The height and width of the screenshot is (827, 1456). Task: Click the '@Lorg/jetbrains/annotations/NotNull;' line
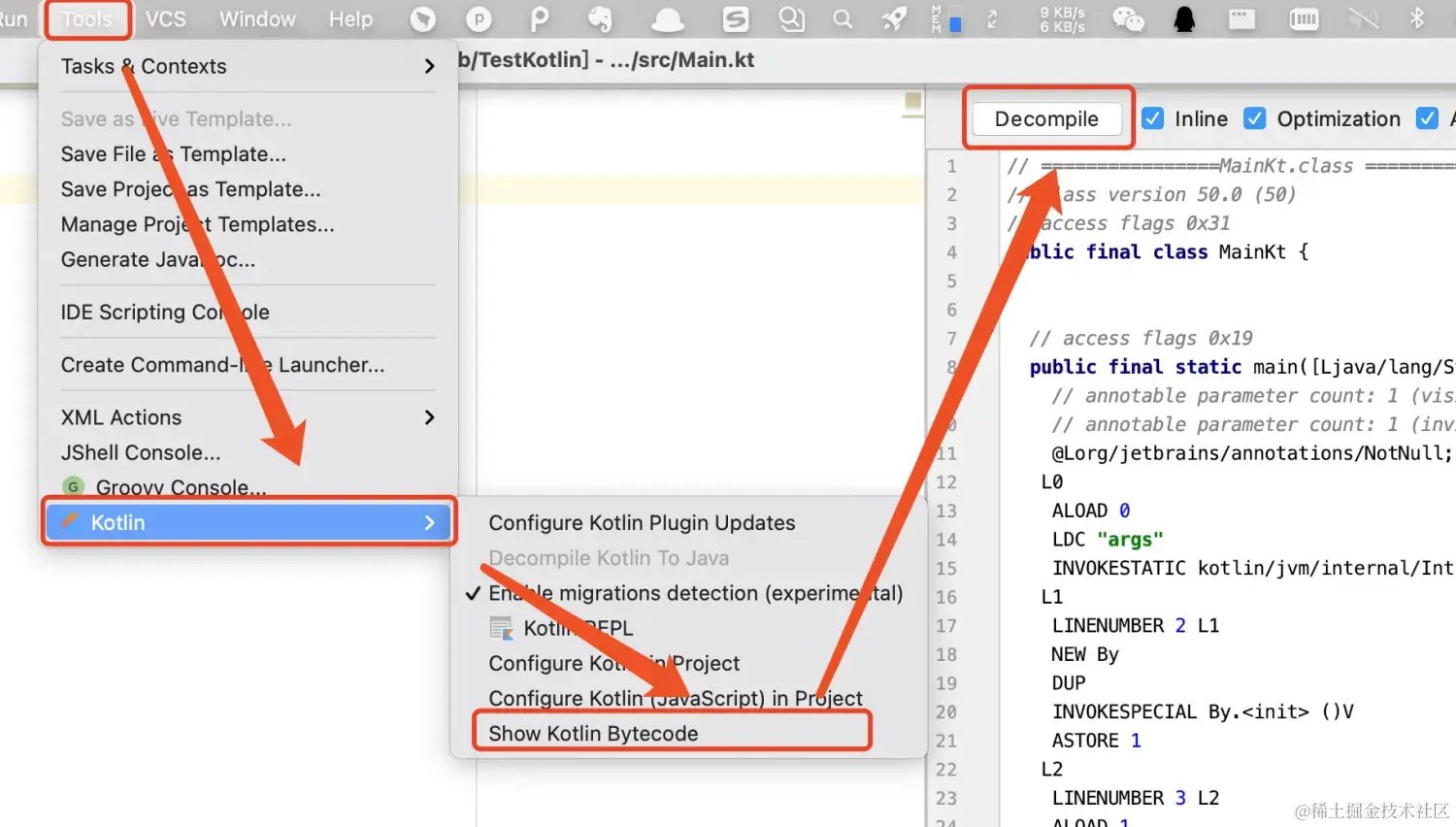[1252, 453]
